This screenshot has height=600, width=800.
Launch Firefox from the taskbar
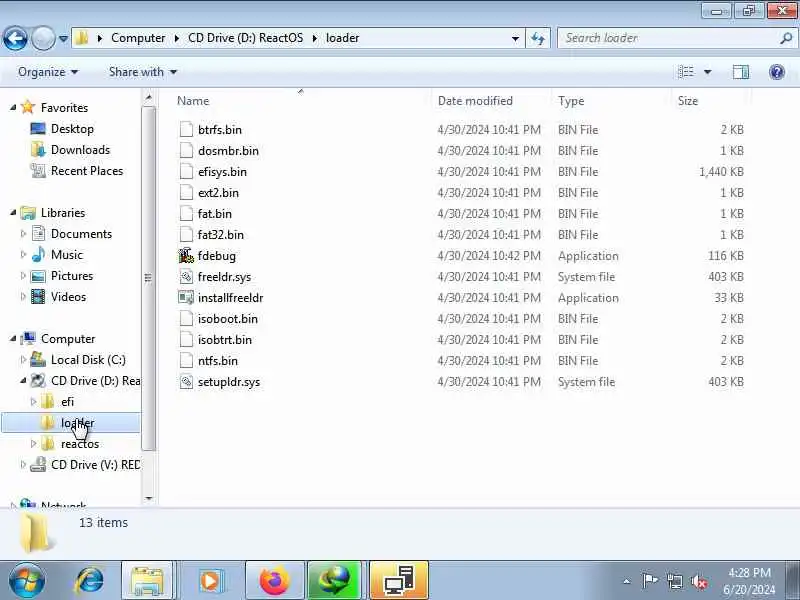[274, 581]
